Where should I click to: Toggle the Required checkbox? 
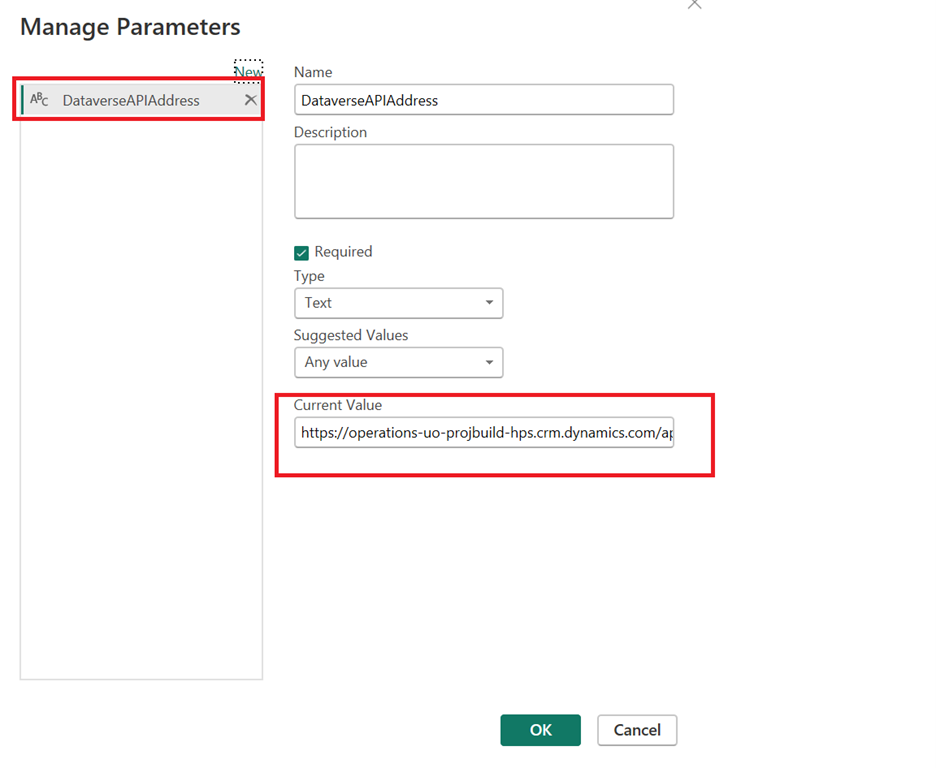301,253
